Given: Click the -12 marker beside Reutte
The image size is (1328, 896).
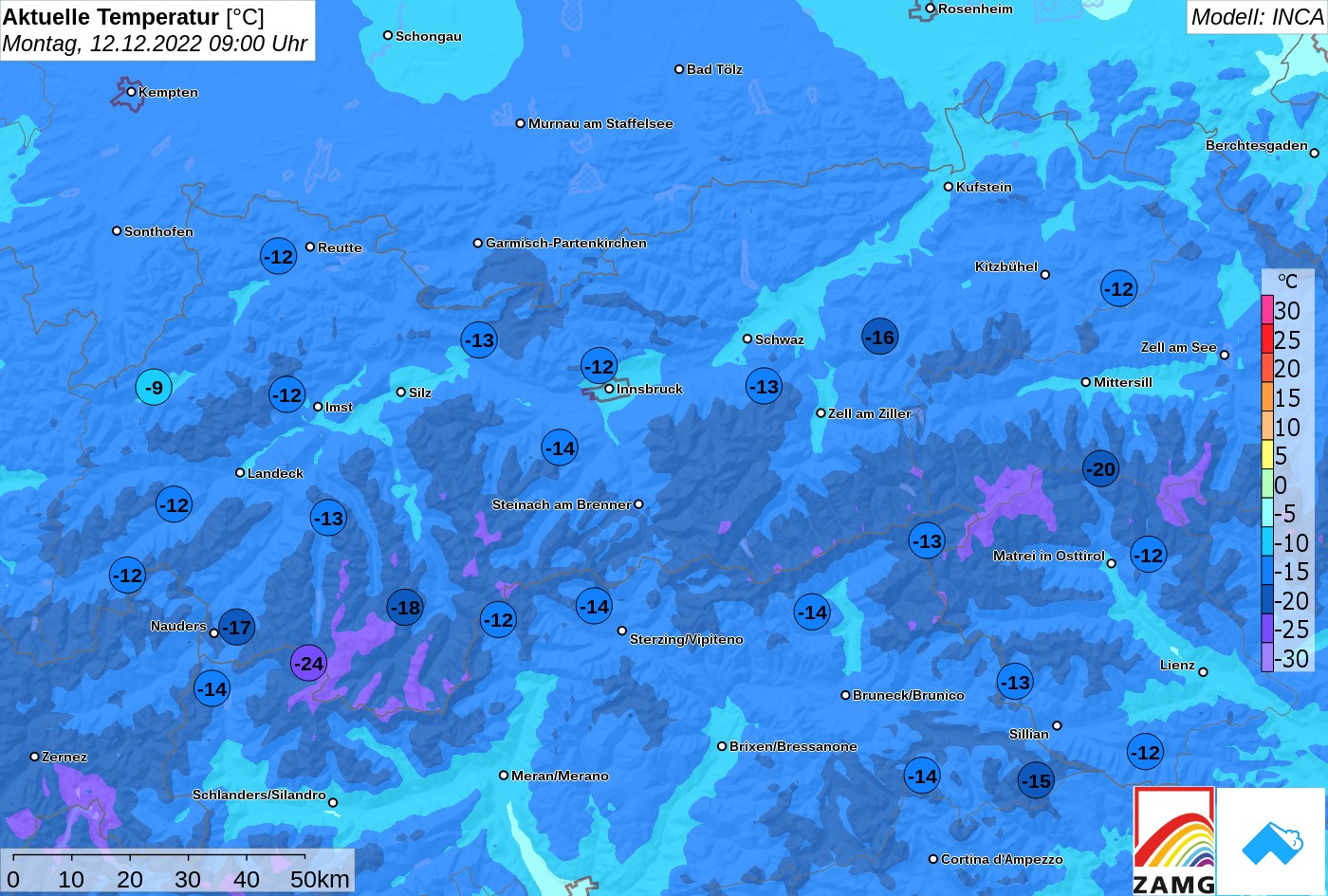Looking at the screenshot, I should click(278, 256).
